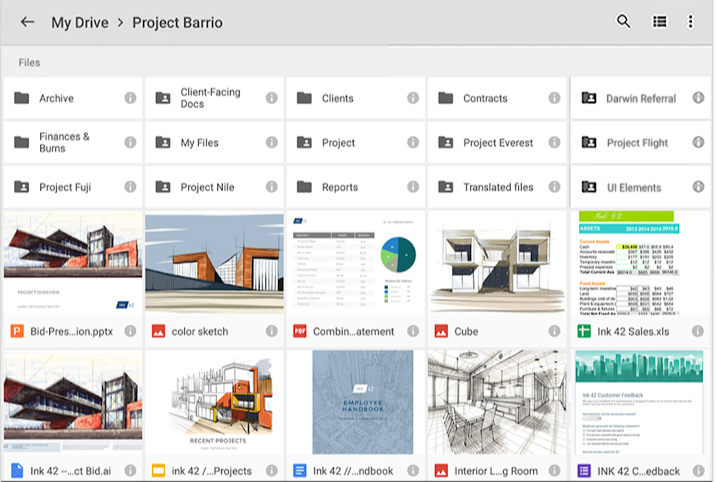Show info for Translated files
This screenshot has height=482, width=716.
point(554,186)
